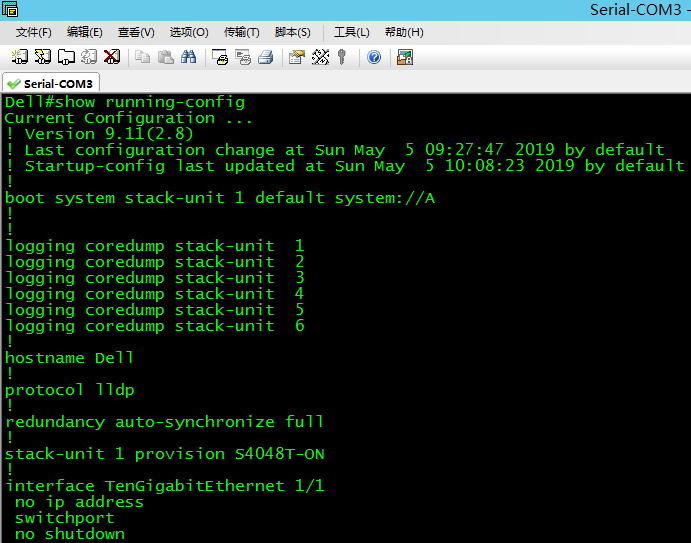Click the green check on Serial-COM3 tab
Image resolution: width=691 pixels, height=543 pixels.
[14, 84]
